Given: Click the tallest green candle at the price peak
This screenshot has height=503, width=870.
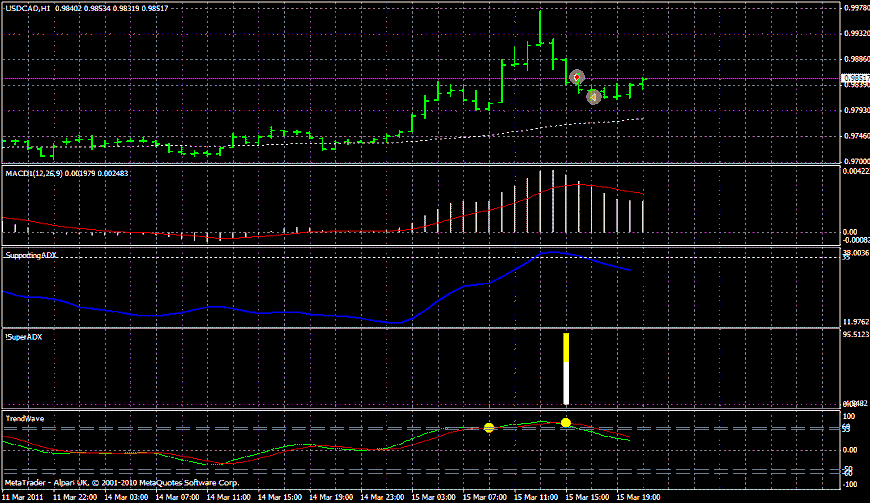Looking at the screenshot, I should point(540,28).
